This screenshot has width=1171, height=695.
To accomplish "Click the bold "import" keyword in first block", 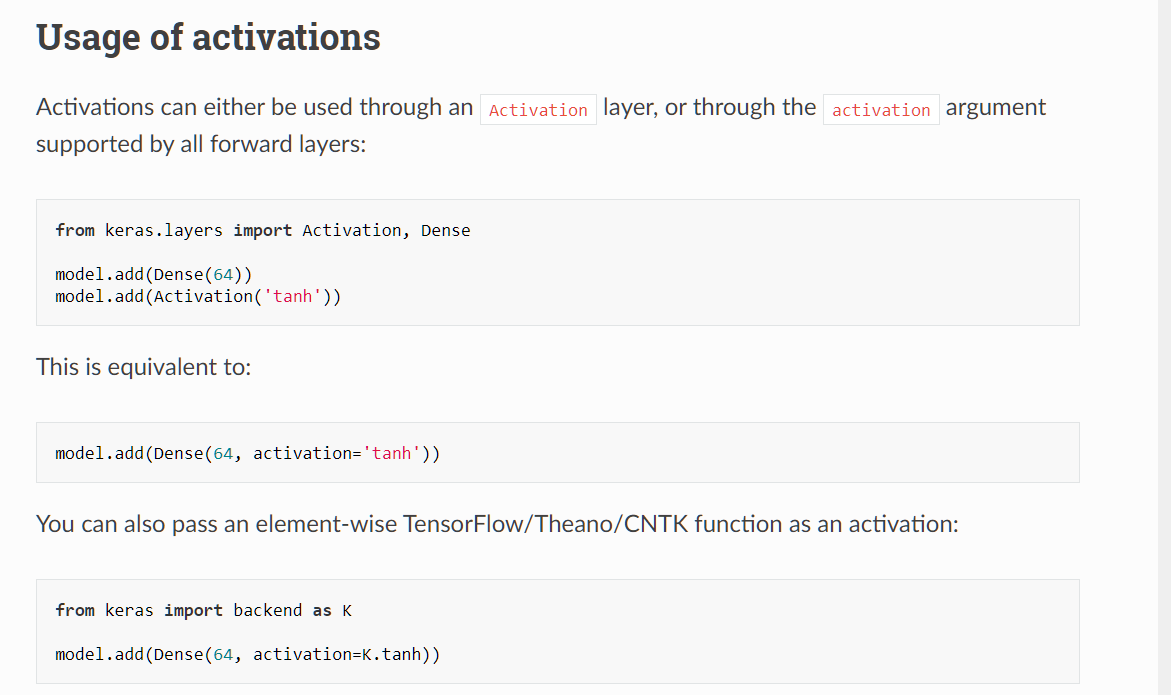I will (262, 230).
